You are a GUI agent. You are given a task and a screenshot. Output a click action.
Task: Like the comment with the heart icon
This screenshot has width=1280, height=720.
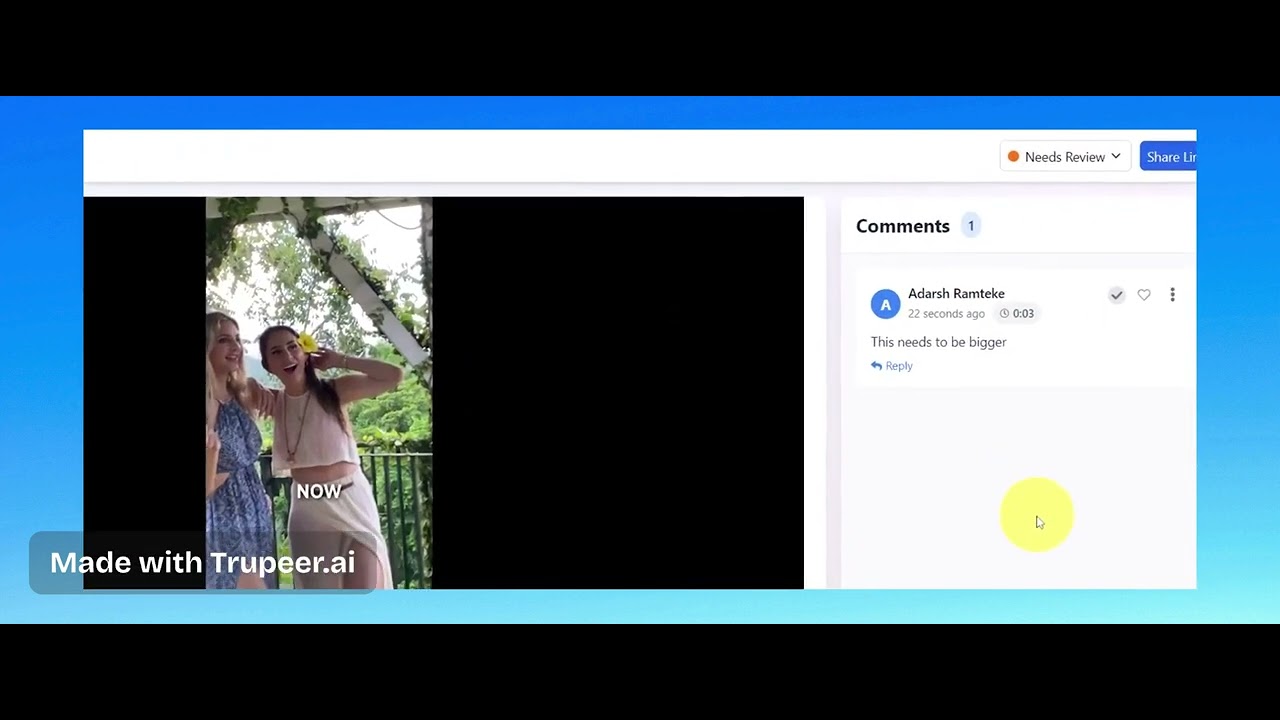click(x=1144, y=295)
